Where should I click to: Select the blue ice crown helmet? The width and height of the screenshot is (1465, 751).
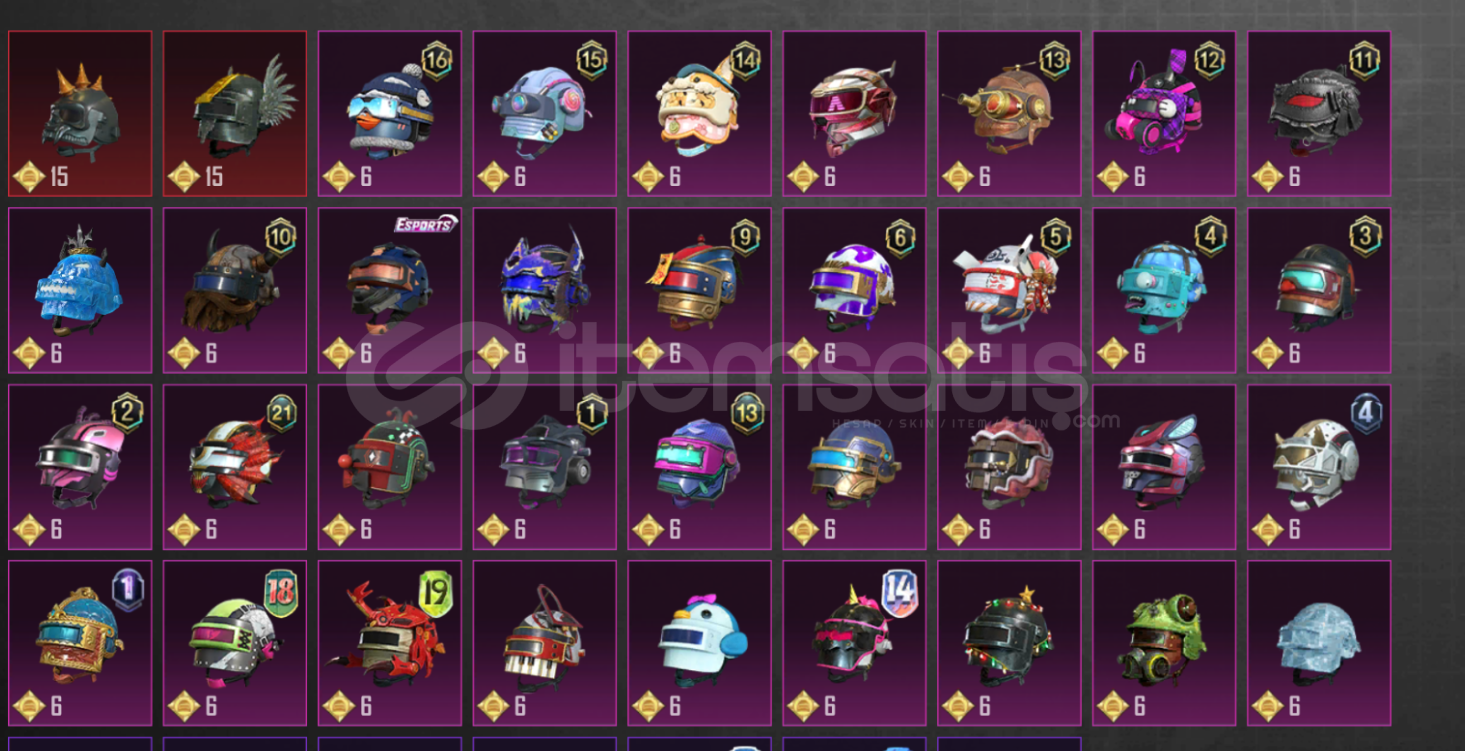[x=80, y=290]
